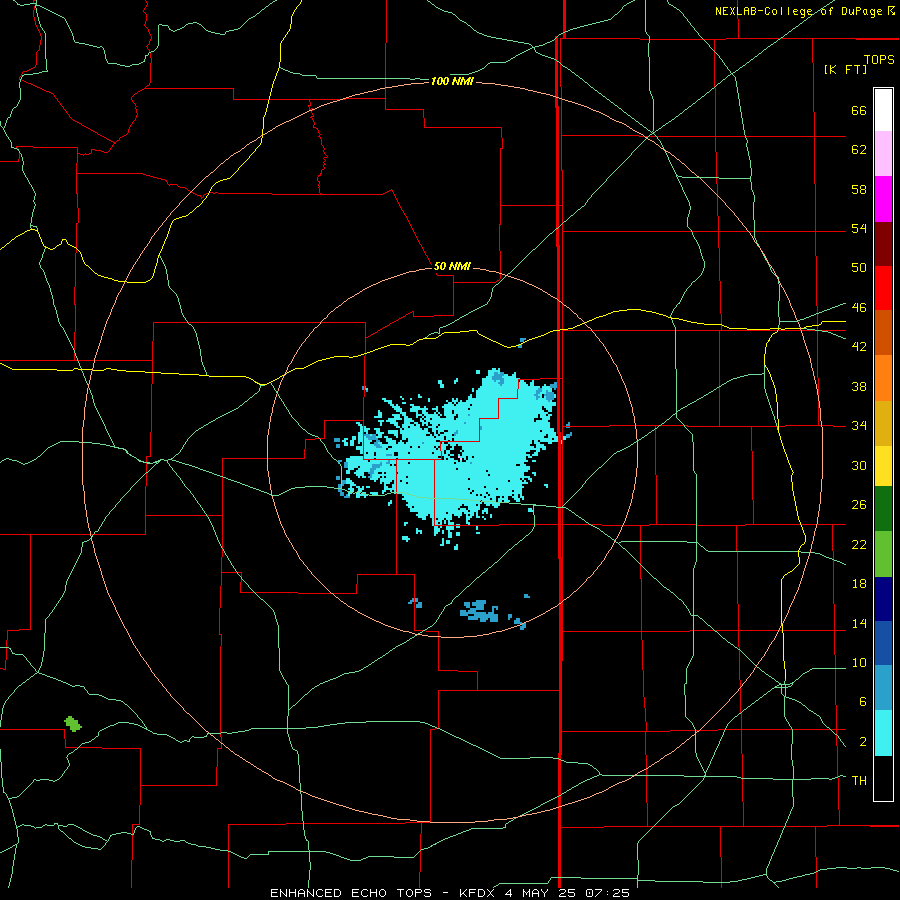
Task: Click the medium blue band between 14 and 10
Action: pos(883,643)
